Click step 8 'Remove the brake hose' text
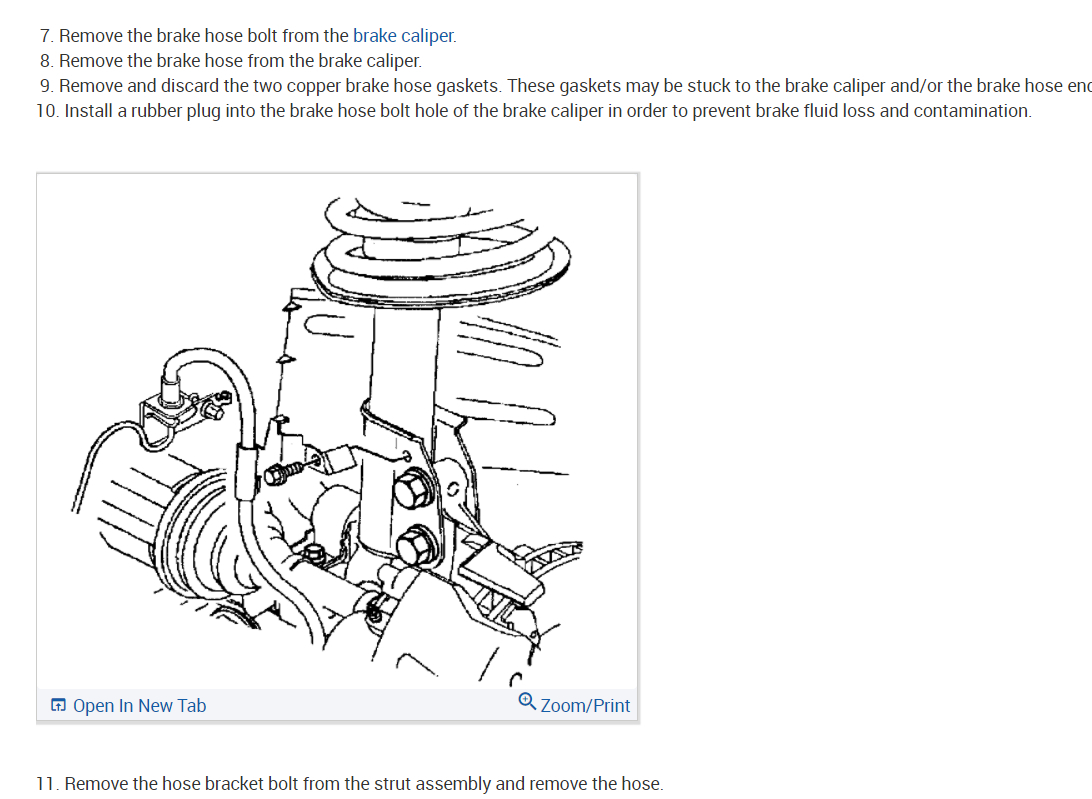 pos(231,61)
